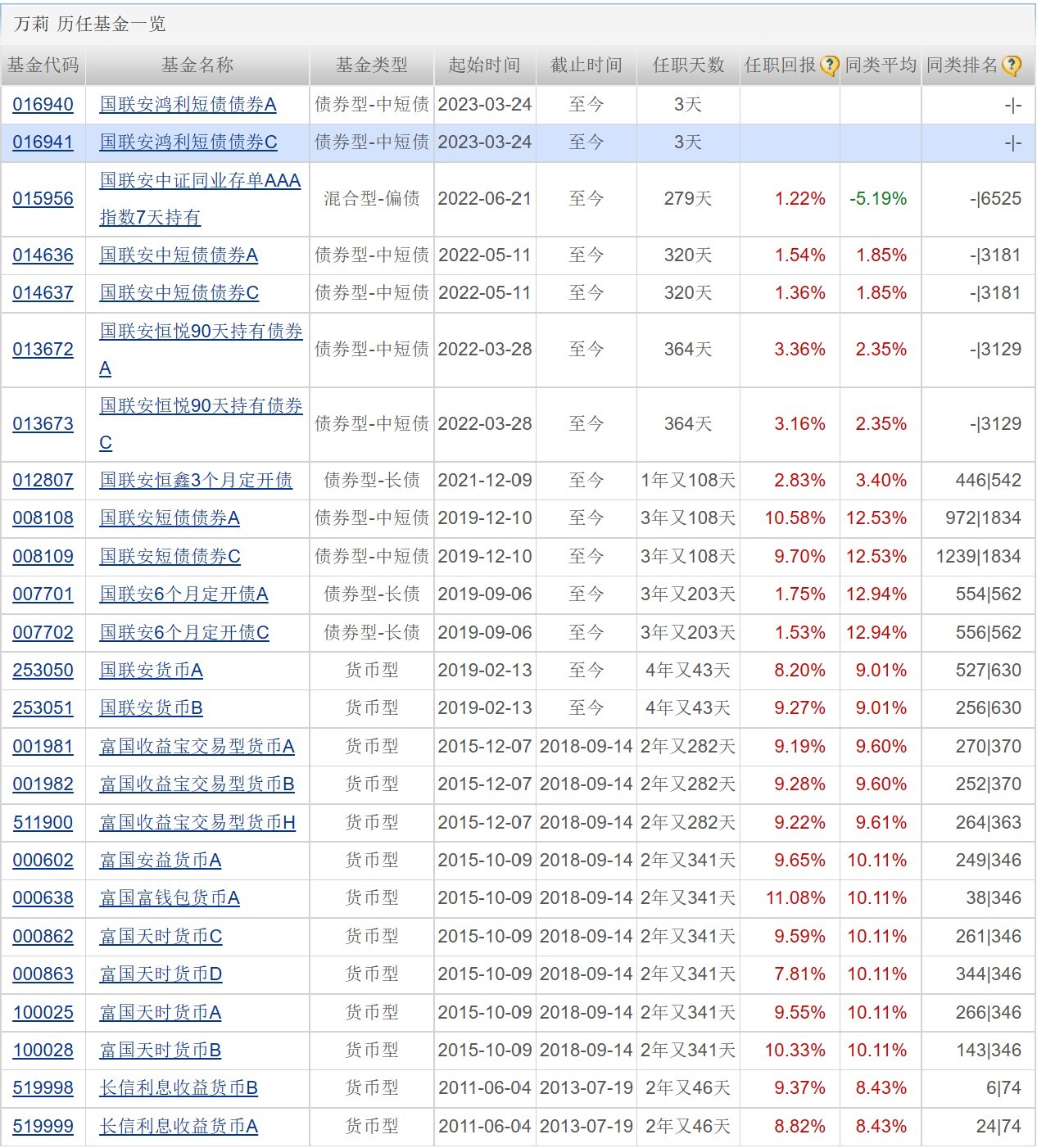Open 国联安恒悦90天持有债券C link
Viewport: 1037px width, 1148px height.
pos(201,424)
